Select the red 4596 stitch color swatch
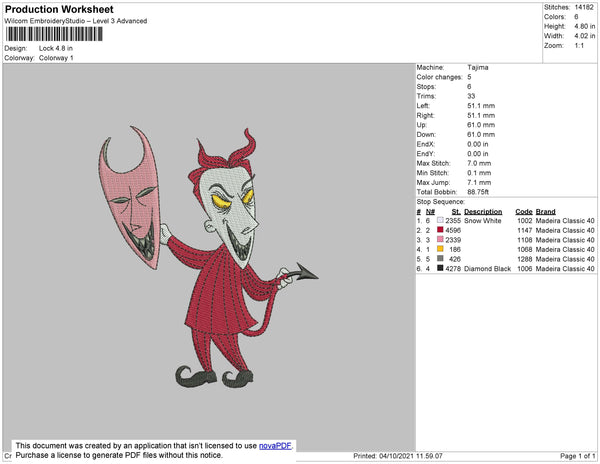The width and height of the screenshot is (600, 464). (x=440, y=230)
